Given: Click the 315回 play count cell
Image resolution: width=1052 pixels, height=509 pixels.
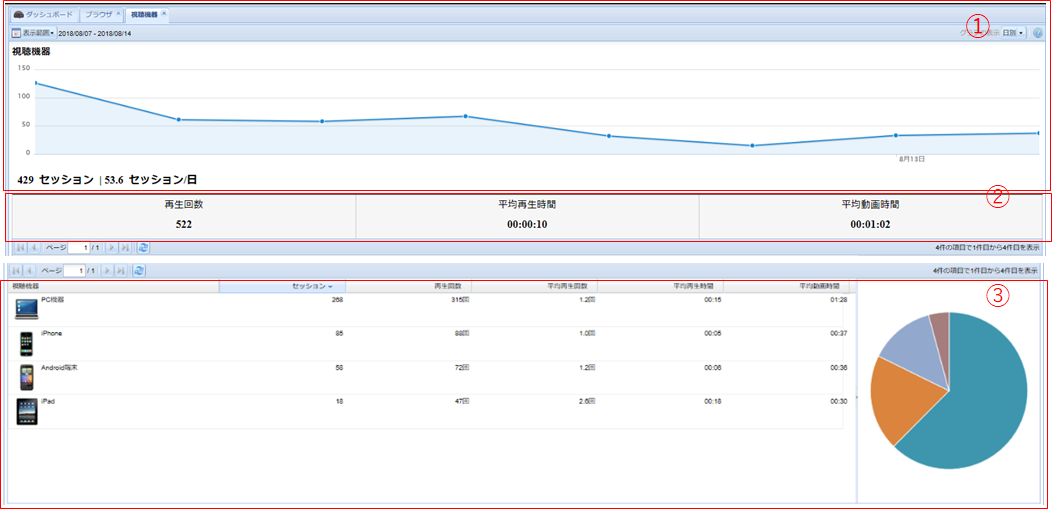Looking at the screenshot, I should coord(460,300).
